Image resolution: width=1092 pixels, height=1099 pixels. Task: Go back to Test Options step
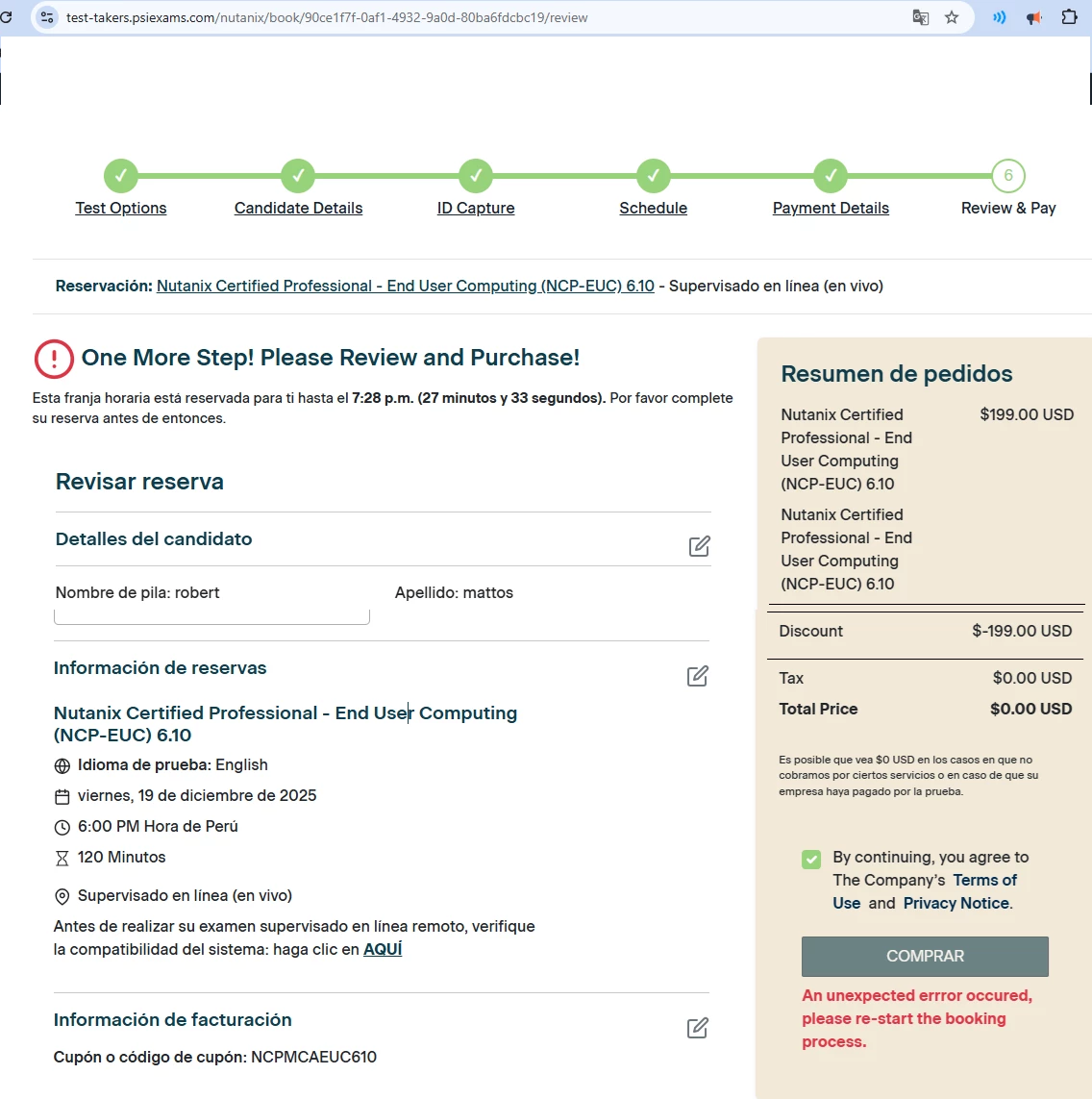click(x=120, y=208)
